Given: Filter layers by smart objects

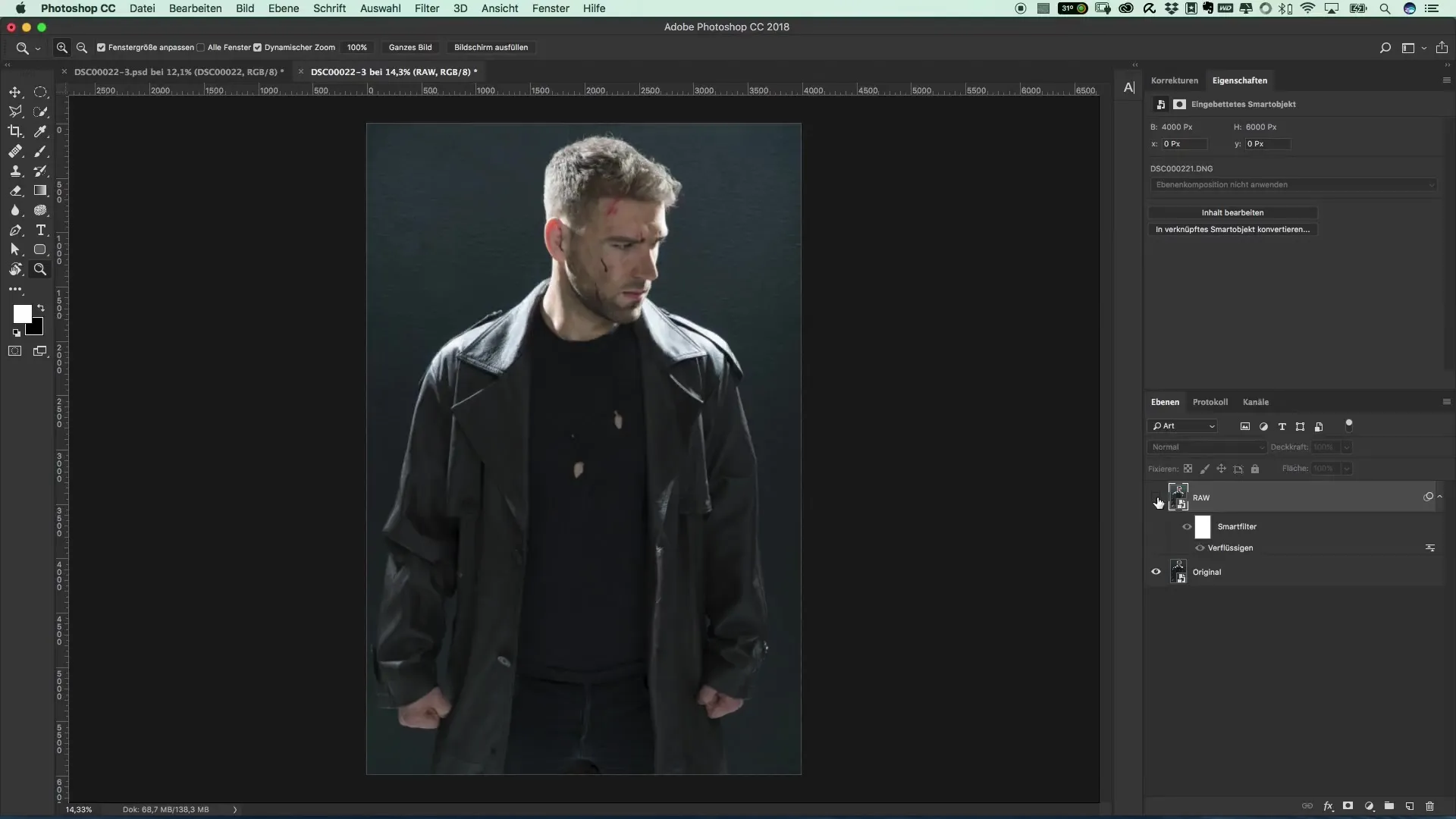Looking at the screenshot, I should (x=1319, y=427).
